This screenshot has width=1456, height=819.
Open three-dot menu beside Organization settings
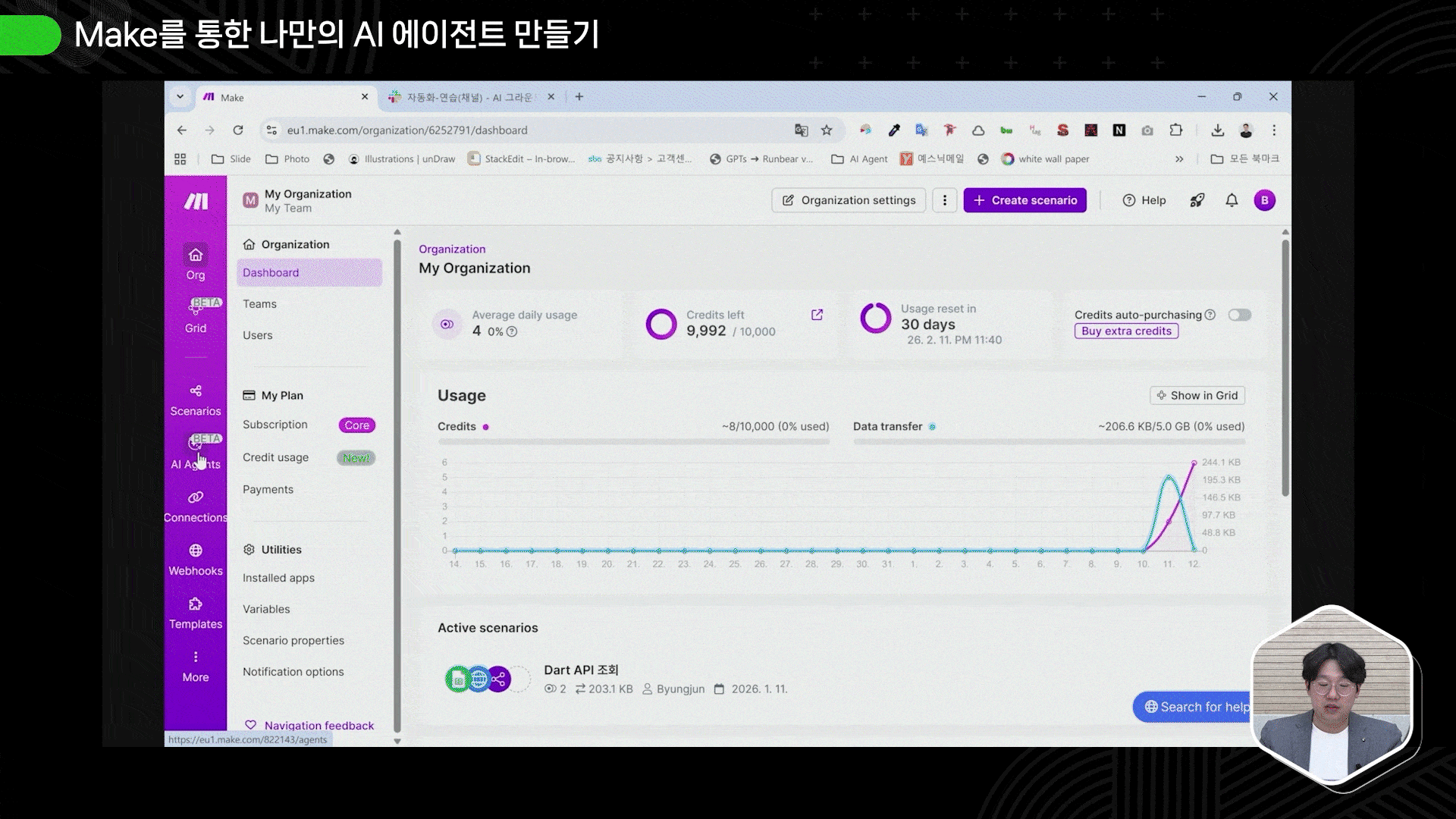tap(944, 200)
